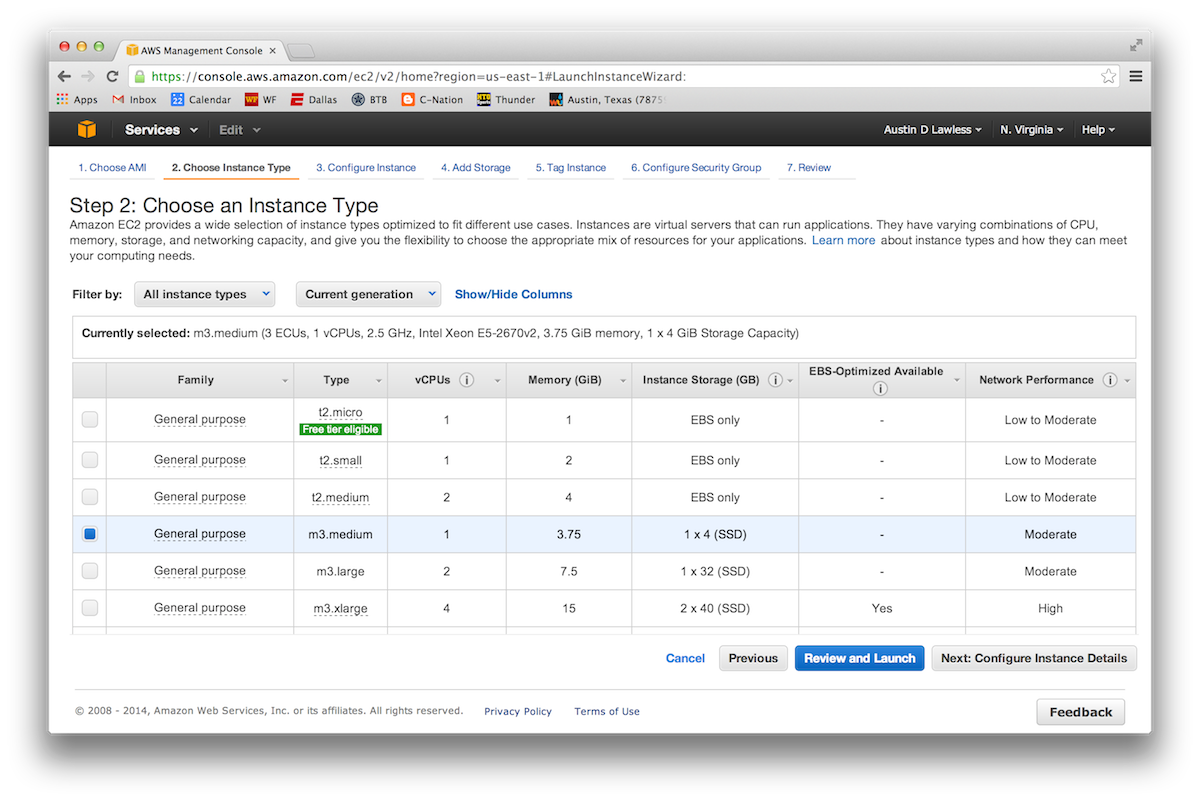This screenshot has width=1200, height=801.
Task: Open the N. Virginia region selector
Action: tap(1032, 130)
